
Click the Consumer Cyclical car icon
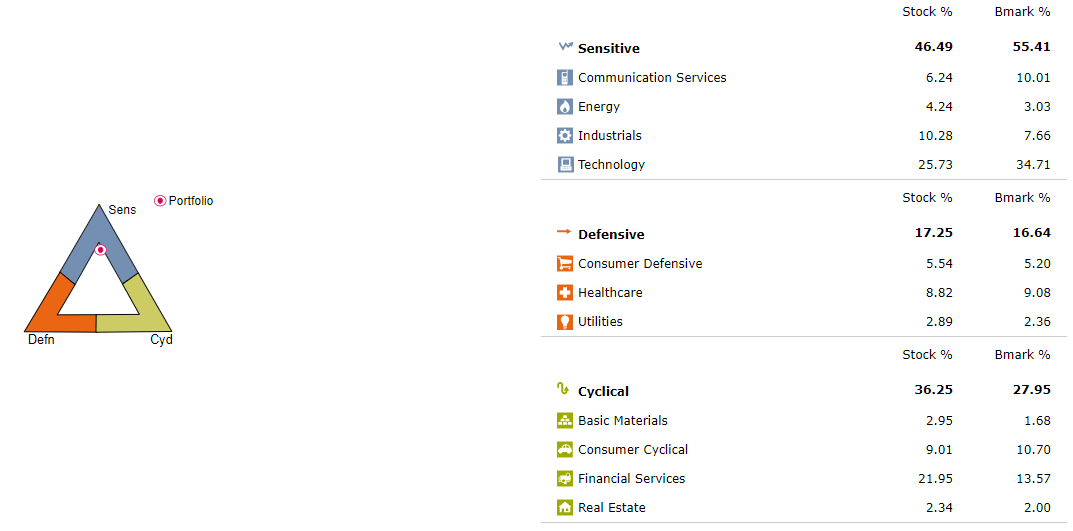pyautogui.click(x=565, y=450)
